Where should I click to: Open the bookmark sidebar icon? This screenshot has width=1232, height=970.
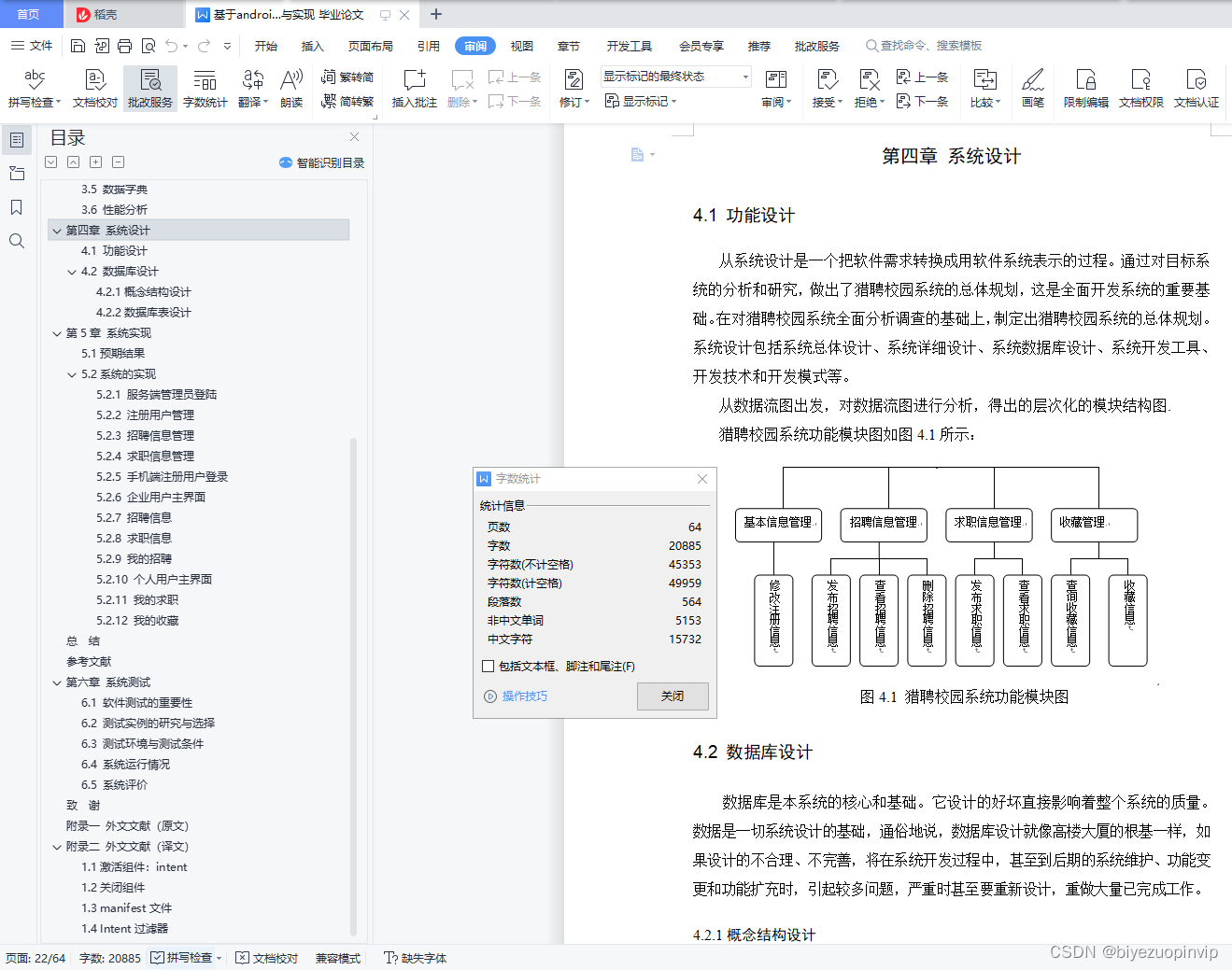pyautogui.click(x=17, y=207)
